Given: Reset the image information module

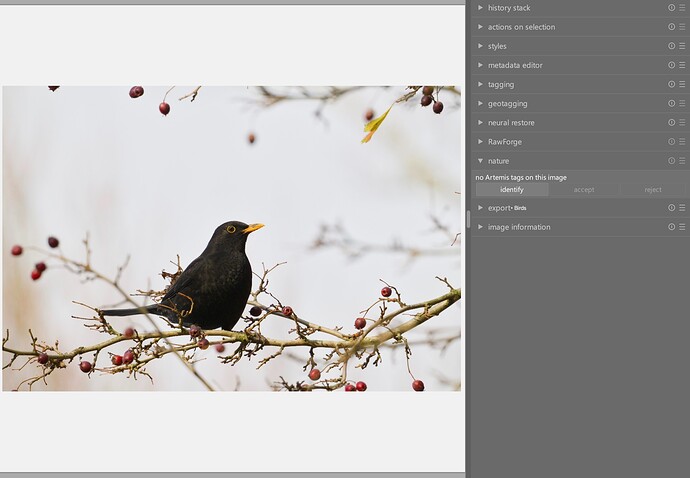Looking at the screenshot, I should pos(672,227).
